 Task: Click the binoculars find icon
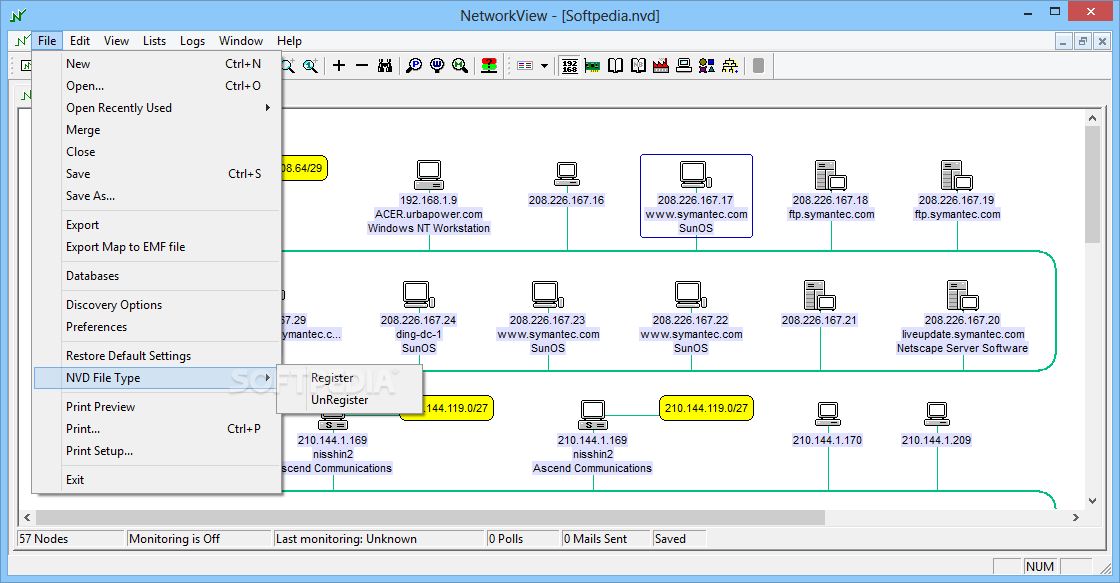(385, 66)
